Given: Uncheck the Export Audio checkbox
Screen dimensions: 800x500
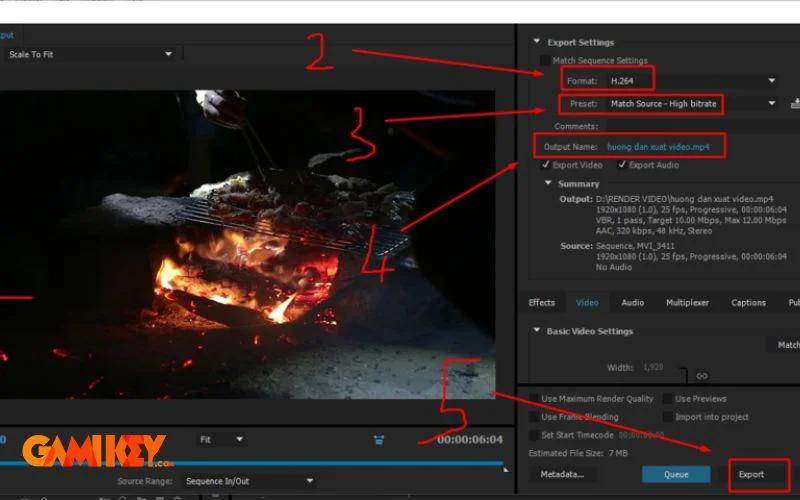Looking at the screenshot, I should [621, 165].
